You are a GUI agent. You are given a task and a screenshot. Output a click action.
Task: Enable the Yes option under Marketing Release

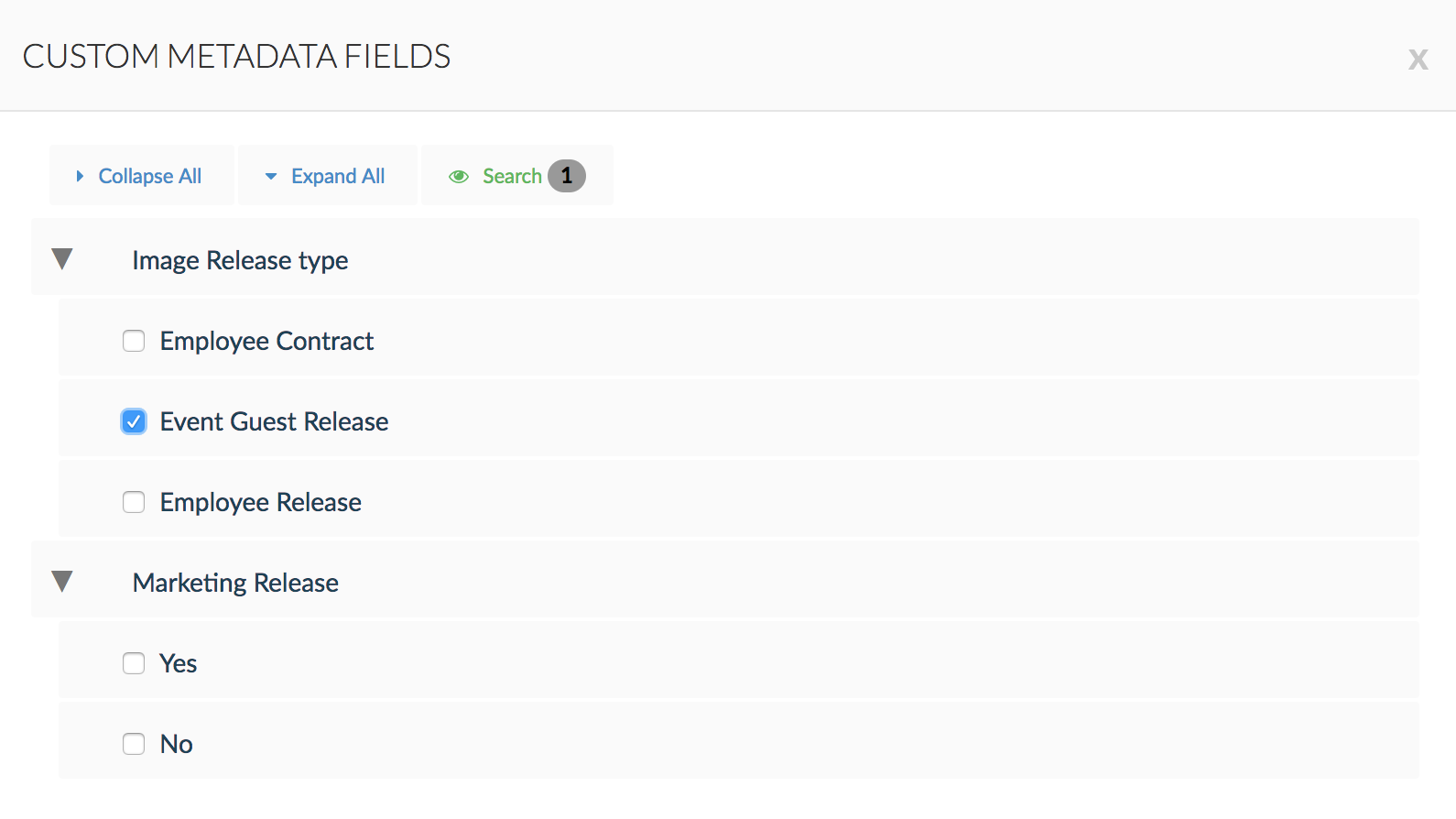tap(134, 663)
